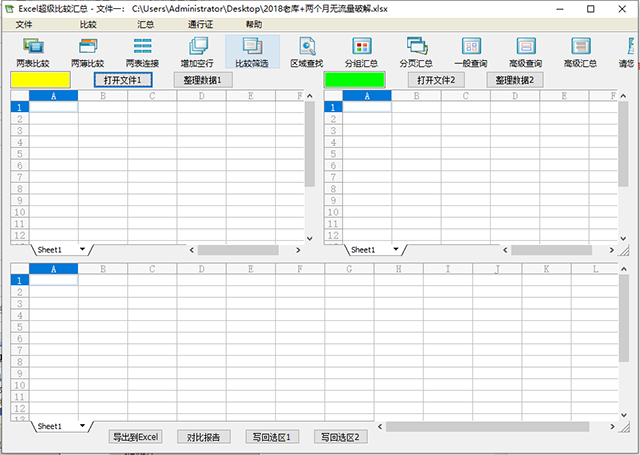Select row 7 header in bottom grid
This screenshot has height=455, width=640.
20,350
